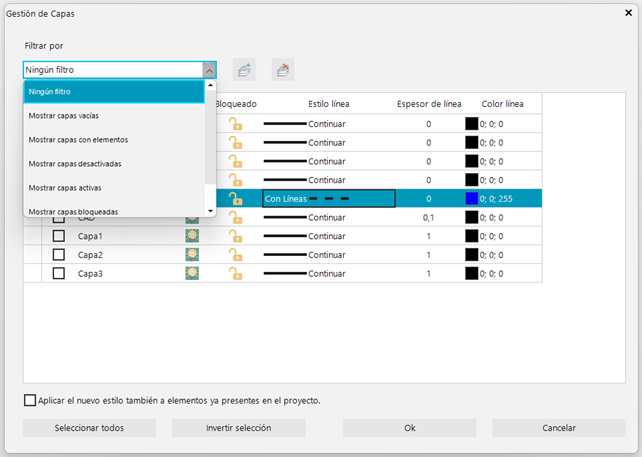Check the Capa2 layer checkbox
642x457 pixels.
[x=59, y=255]
